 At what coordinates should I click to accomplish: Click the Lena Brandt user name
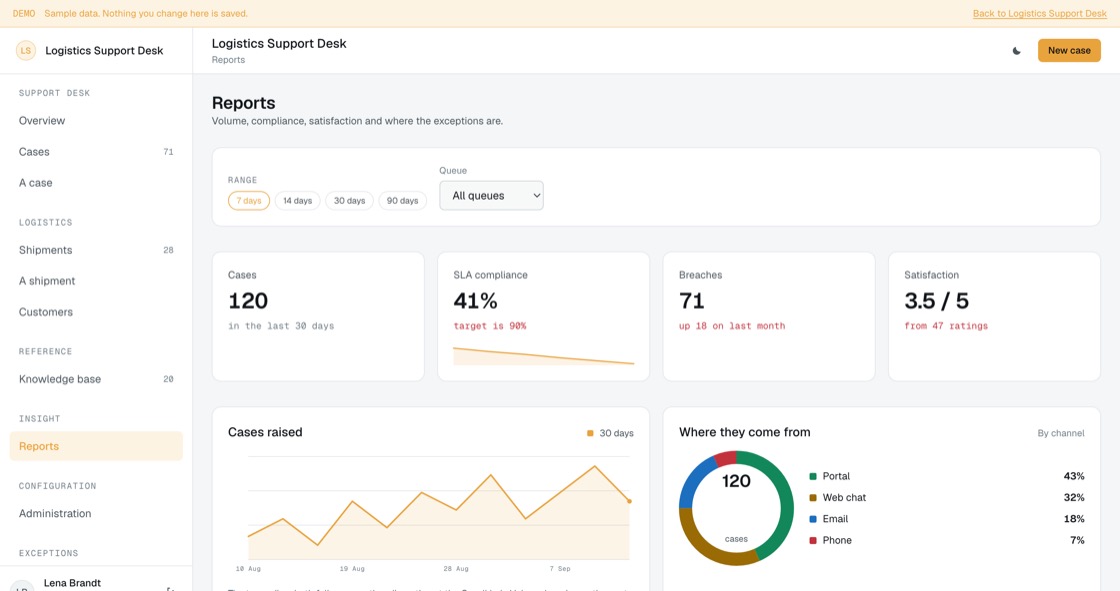tap(72, 583)
